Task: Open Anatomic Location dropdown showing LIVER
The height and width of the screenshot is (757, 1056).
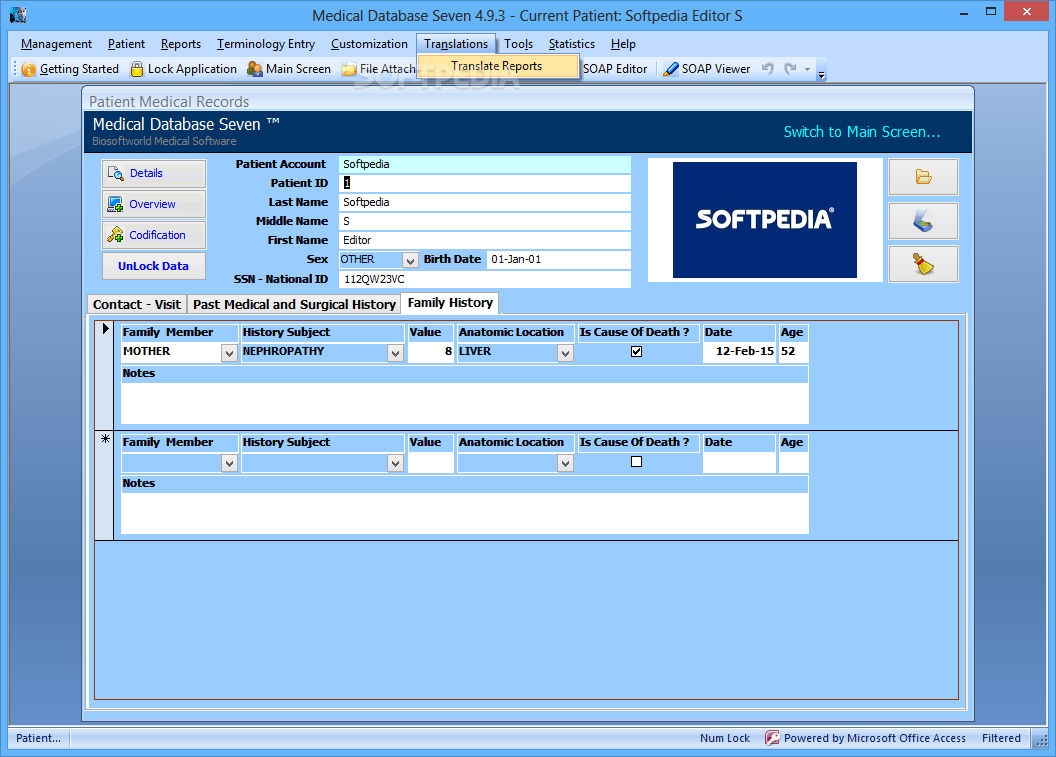Action: [x=565, y=353]
